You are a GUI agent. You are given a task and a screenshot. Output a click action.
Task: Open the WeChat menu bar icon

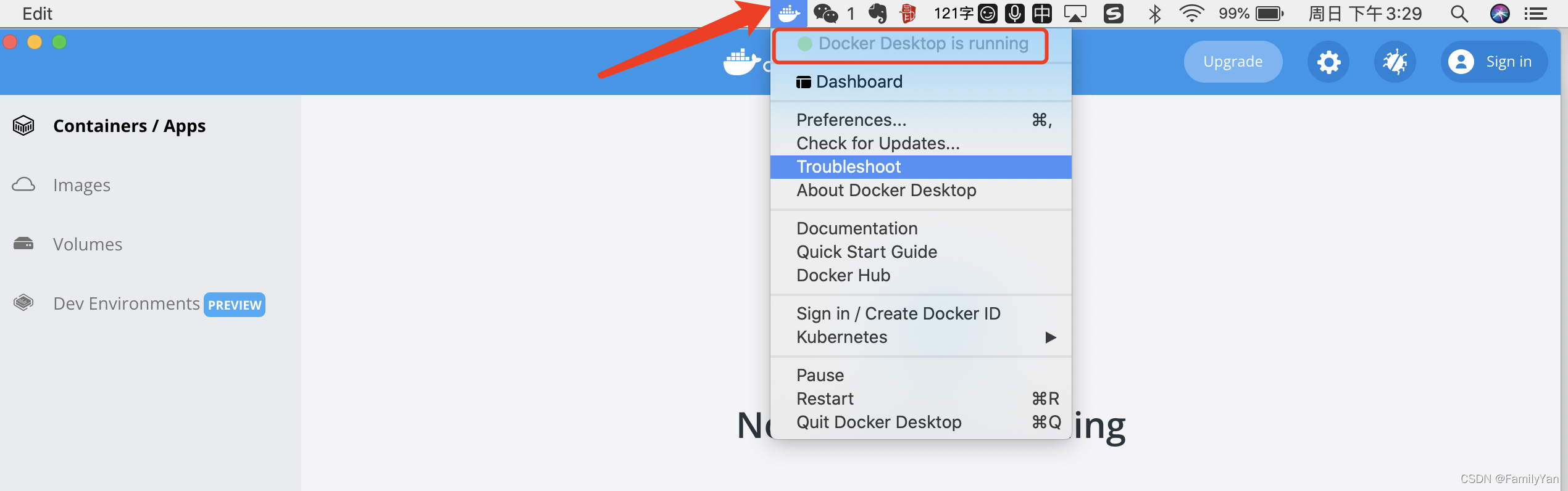pyautogui.click(x=825, y=13)
